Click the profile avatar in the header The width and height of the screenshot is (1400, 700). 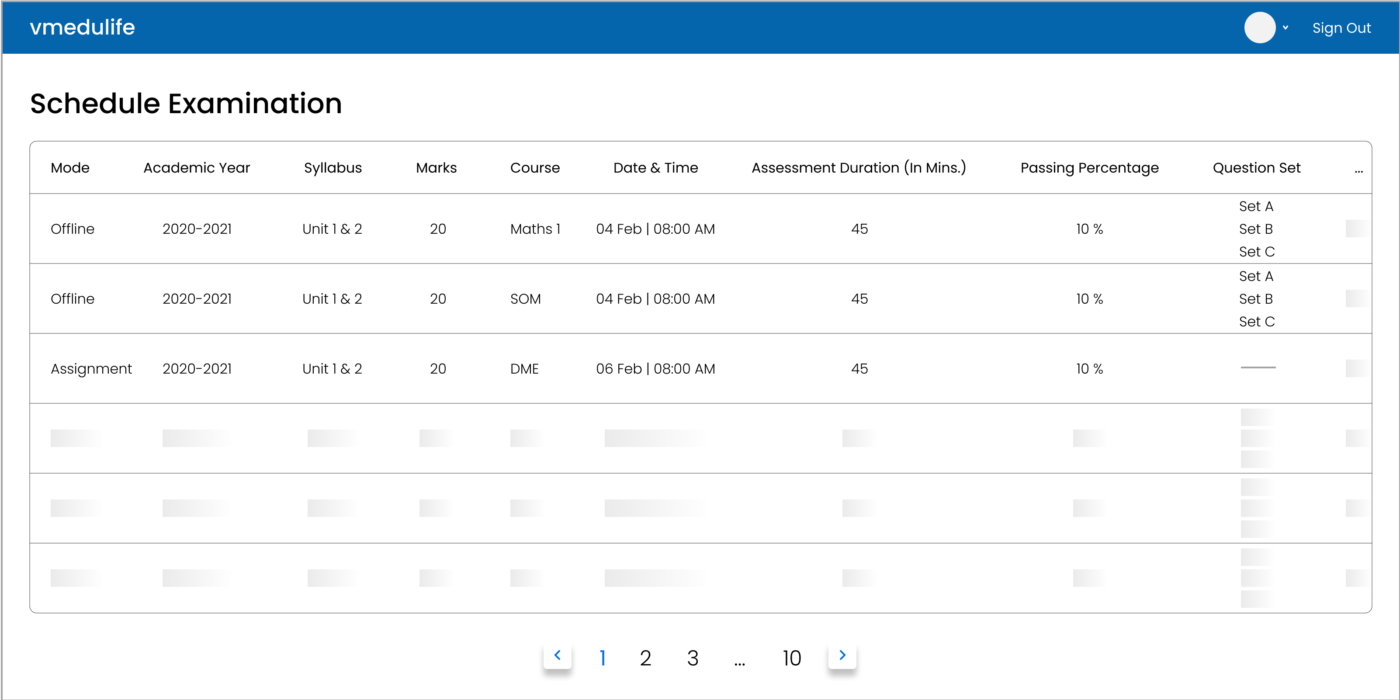click(1259, 27)
